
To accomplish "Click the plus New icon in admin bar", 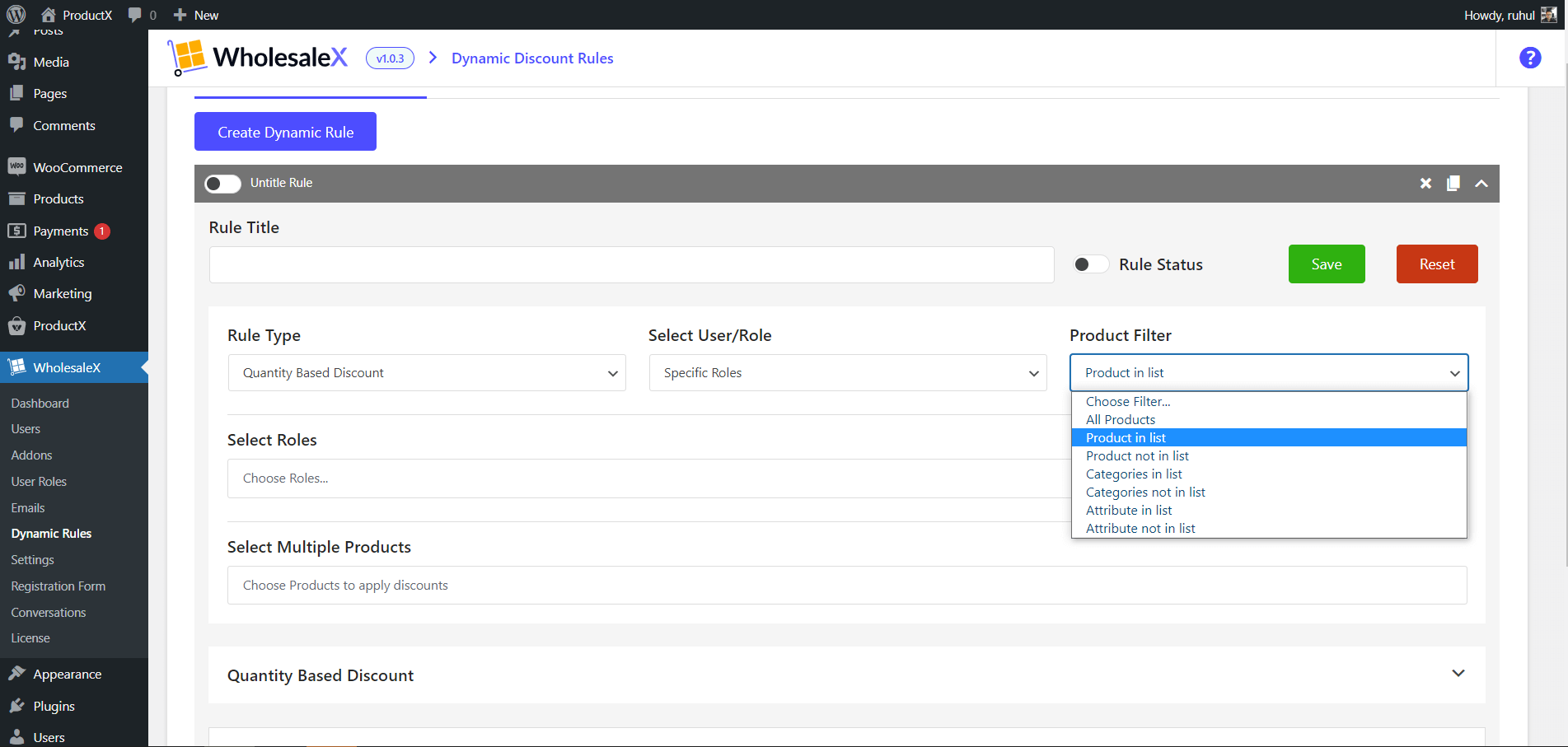I will [x=180, y=15].
